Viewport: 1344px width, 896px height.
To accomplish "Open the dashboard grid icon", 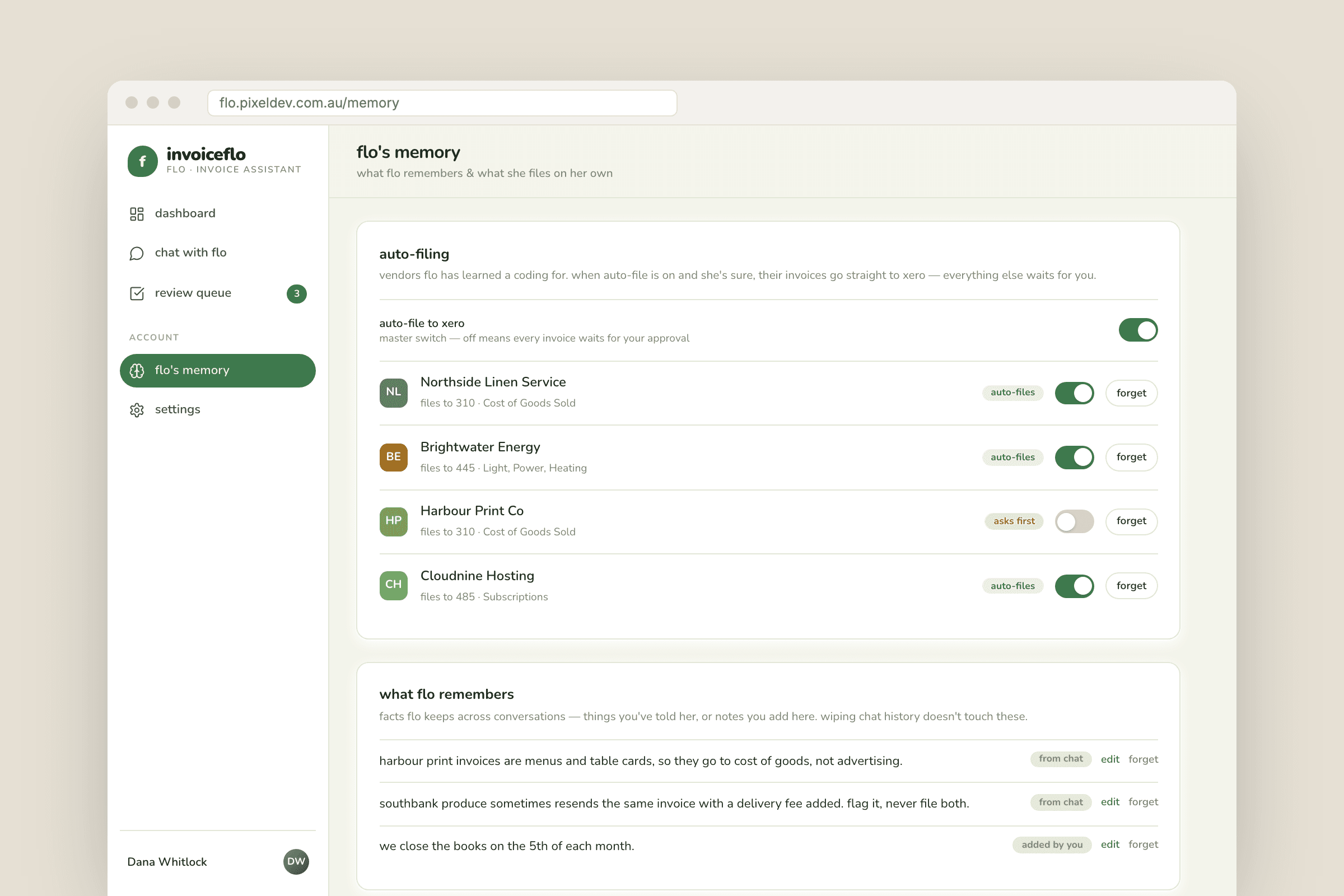I will point(137,214).
